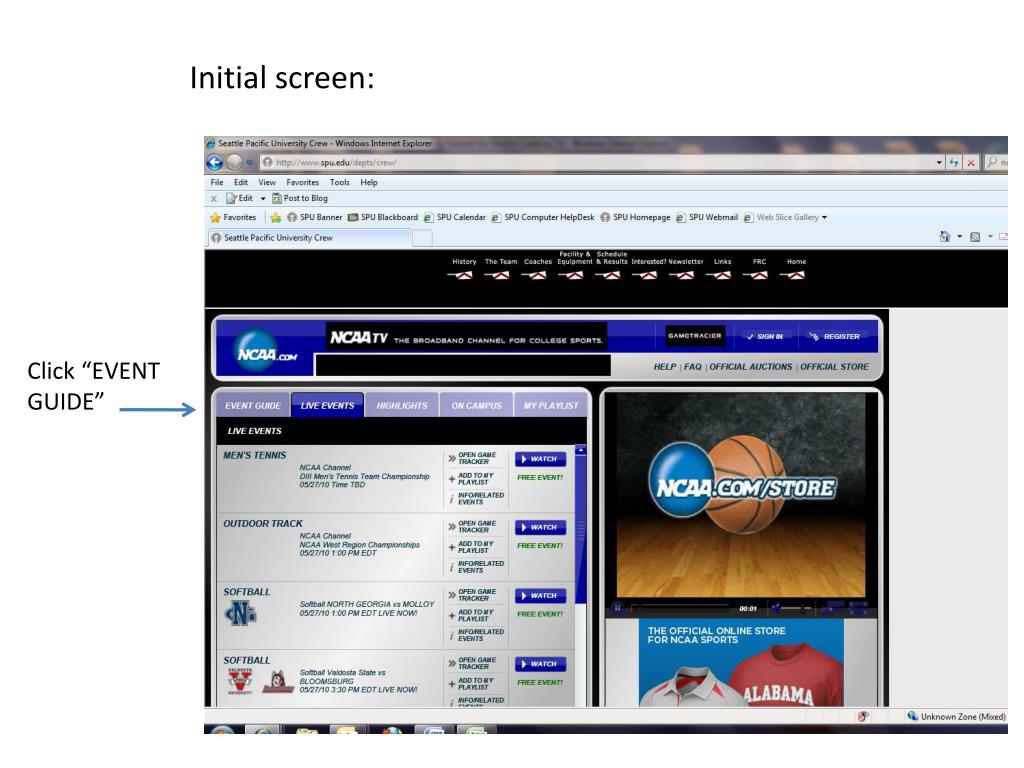The width and height of the screenshot is (1024, 768).
Task: Click the flag icon under Coaches
Action: [x=535, y=275]
